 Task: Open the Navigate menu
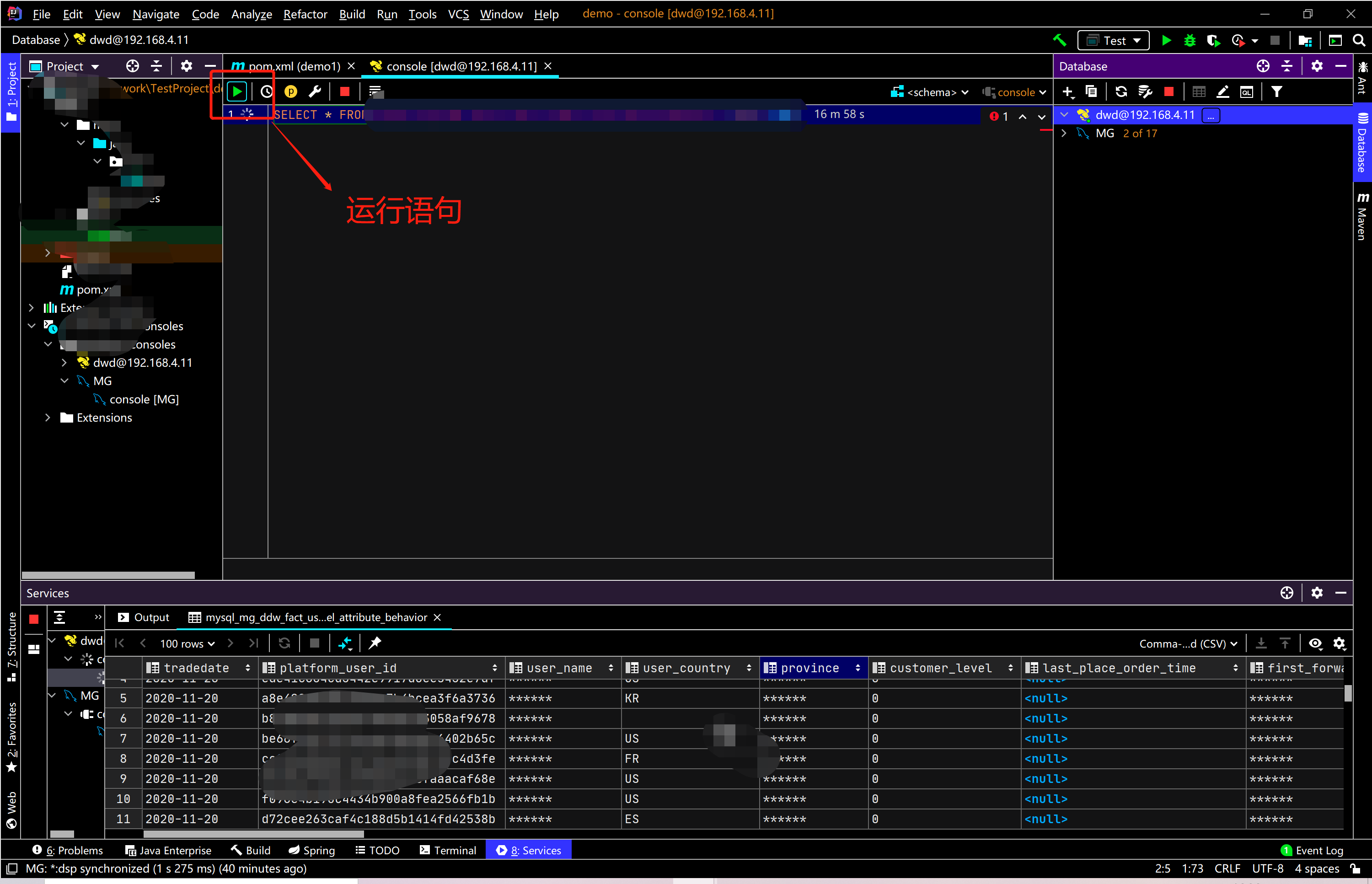tap(155, 14)
